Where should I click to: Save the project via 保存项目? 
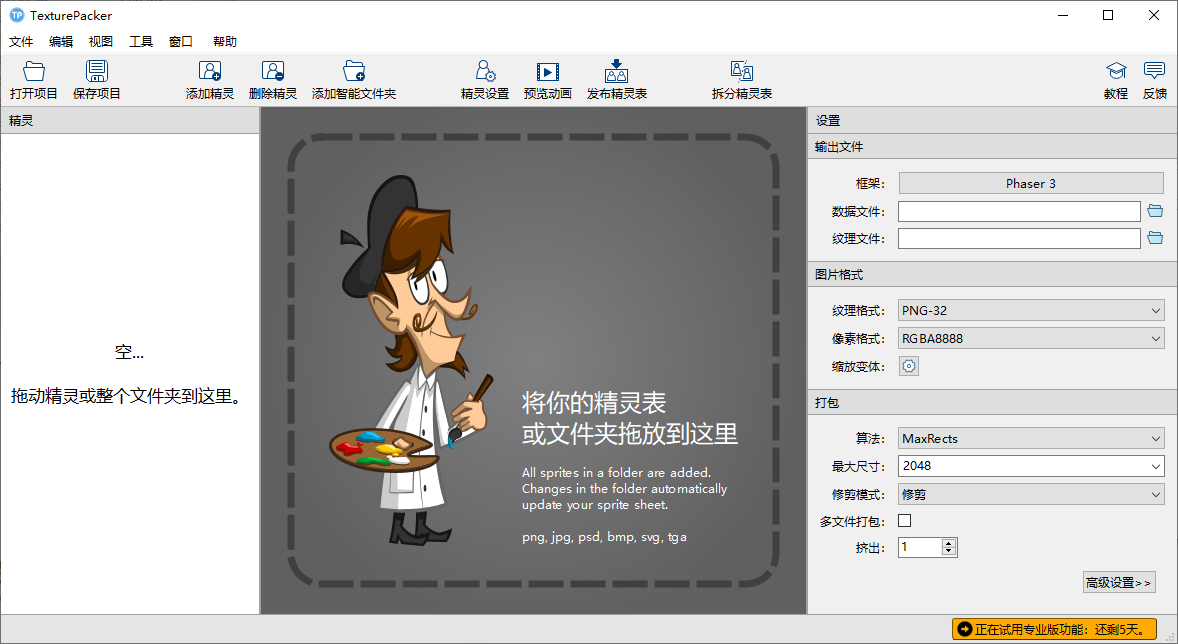click(96, 80)
